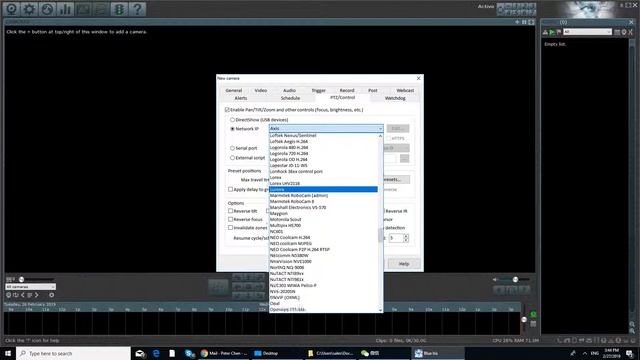
Task: Adjust the slider above All cameras dropdown
Action: pyautogui.click(x=22, y=280)
